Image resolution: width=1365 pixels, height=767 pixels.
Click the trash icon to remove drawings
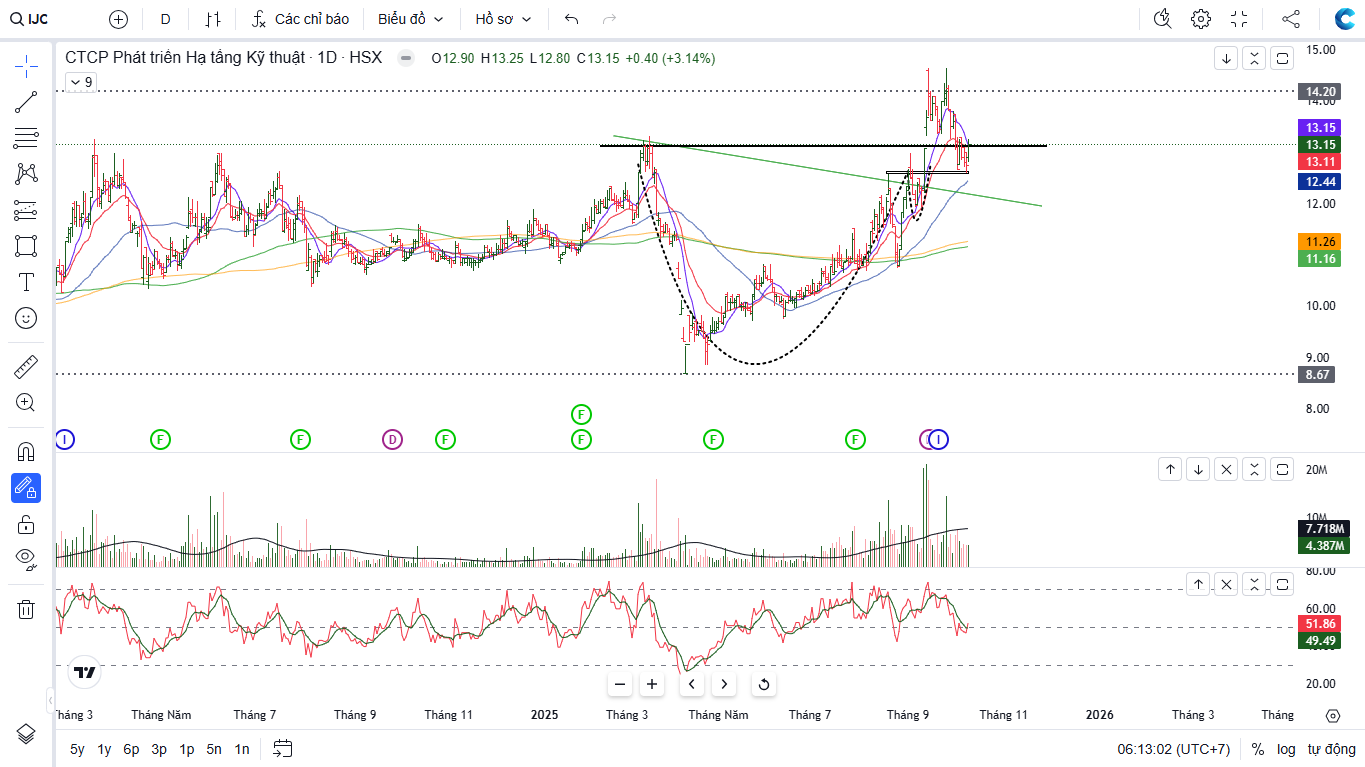[26, 609]
